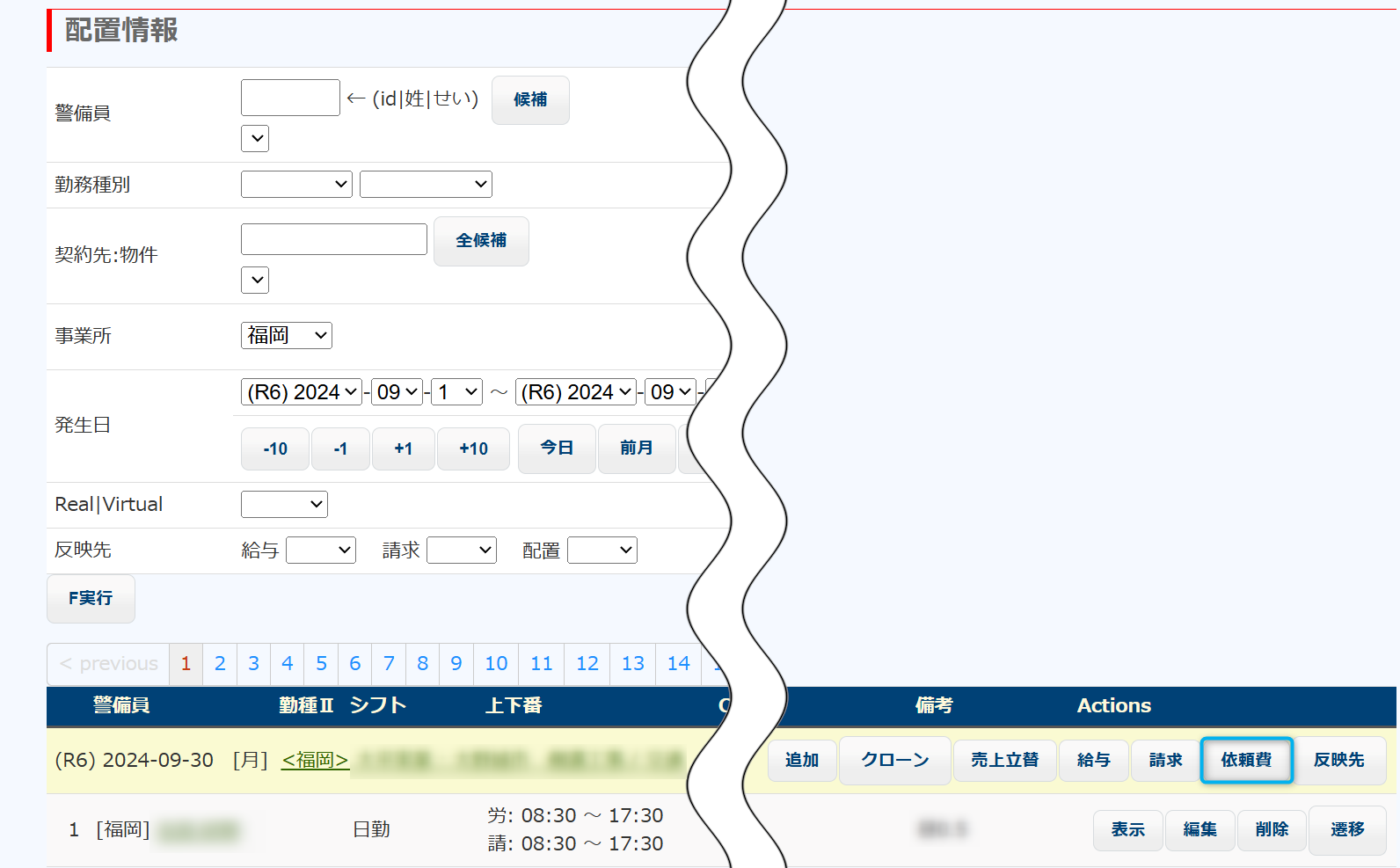Click the 前月 date button
Image resolution: width=1400 pixels, height=868 pixels.
click(x=636, y=449)
